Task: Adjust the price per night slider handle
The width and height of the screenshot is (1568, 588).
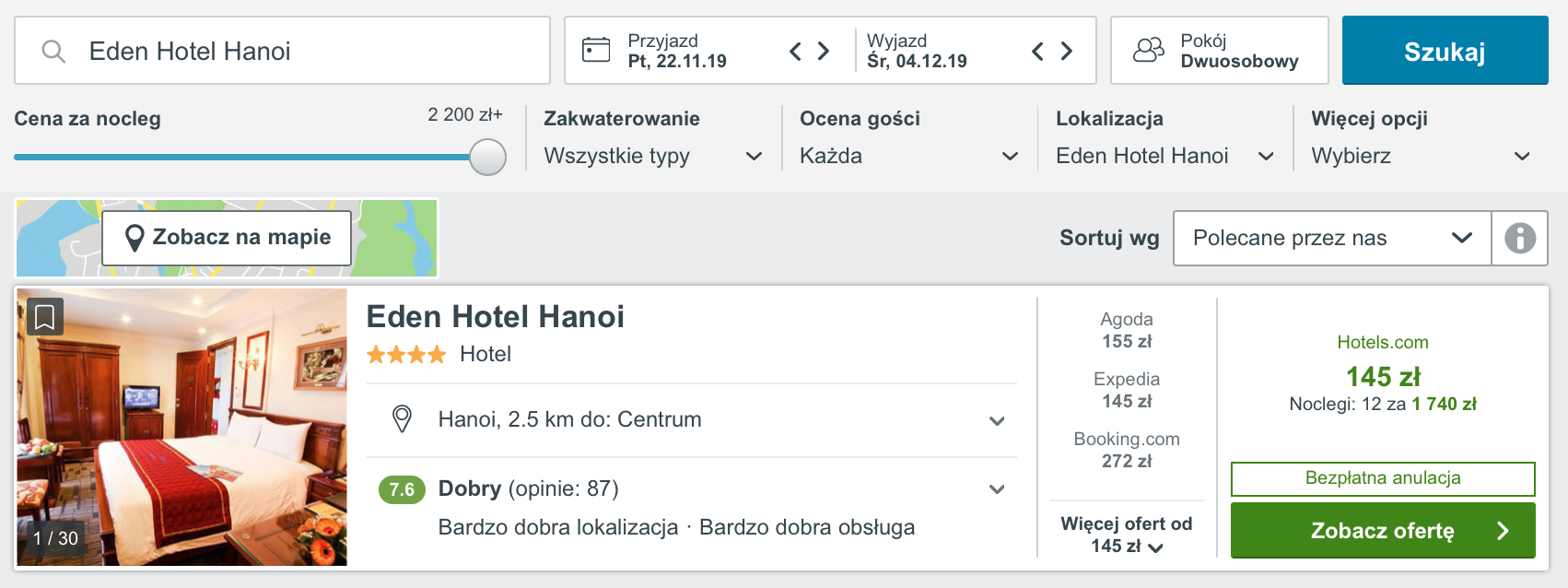Action: coord(487,157)
